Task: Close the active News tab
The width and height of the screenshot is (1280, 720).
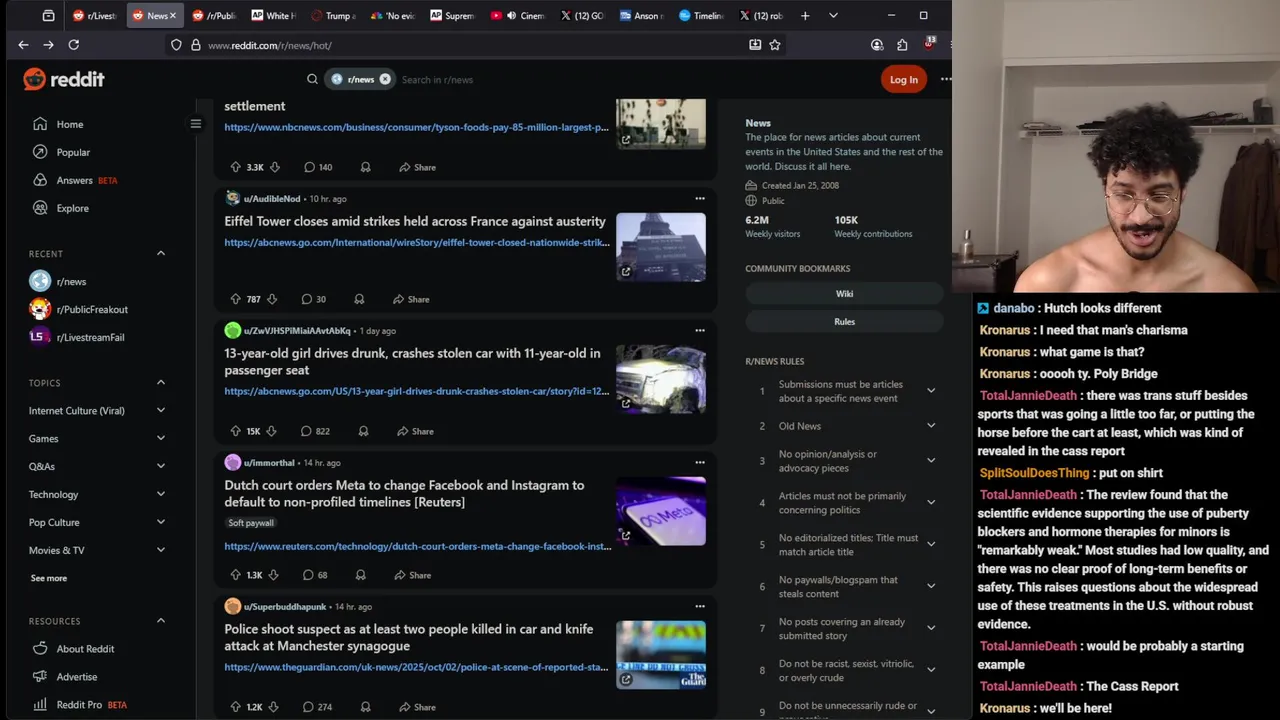Action: 173,15
